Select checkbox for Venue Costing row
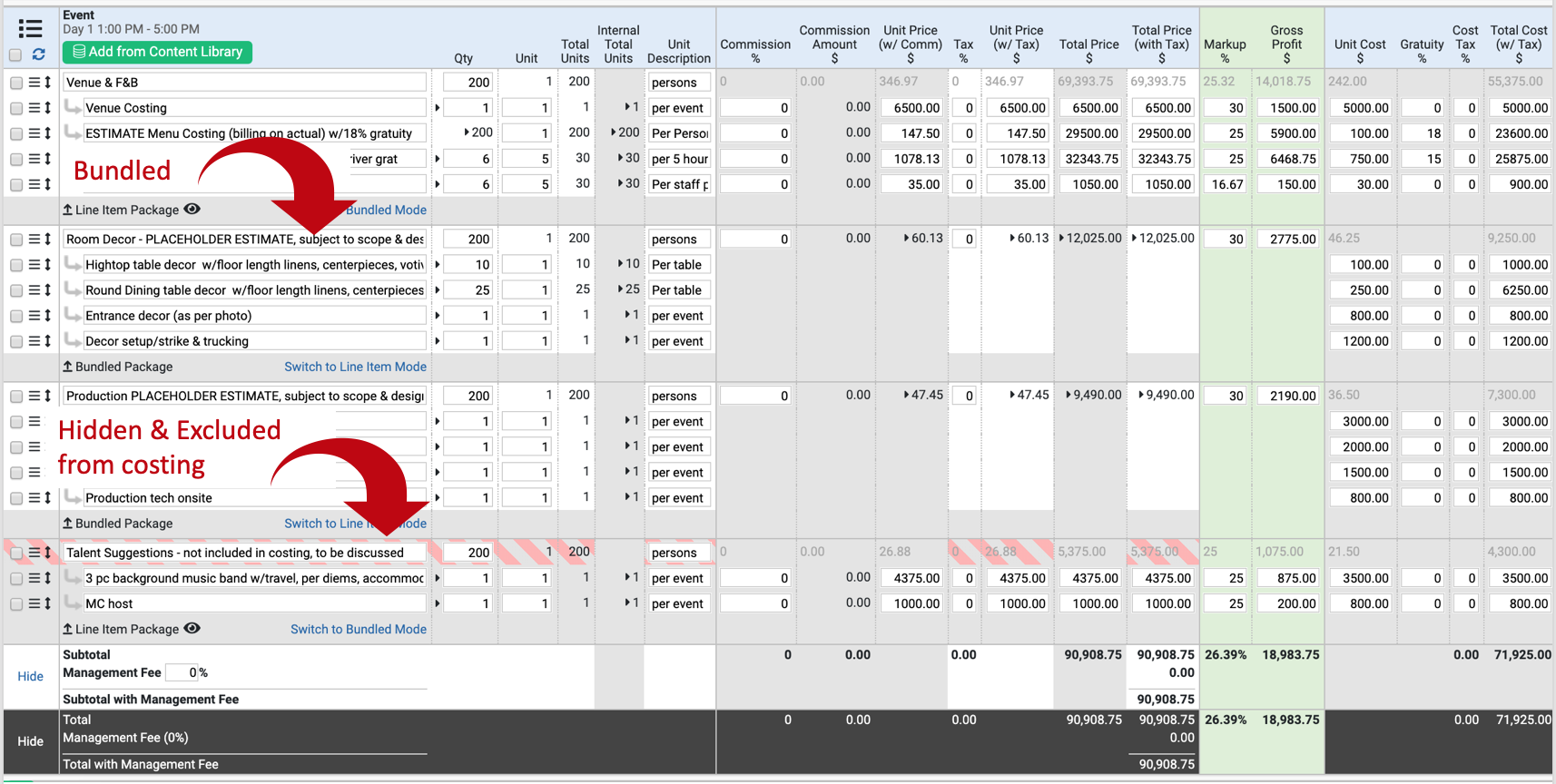Screen dimensions: 1556x784 click(16, 108)
